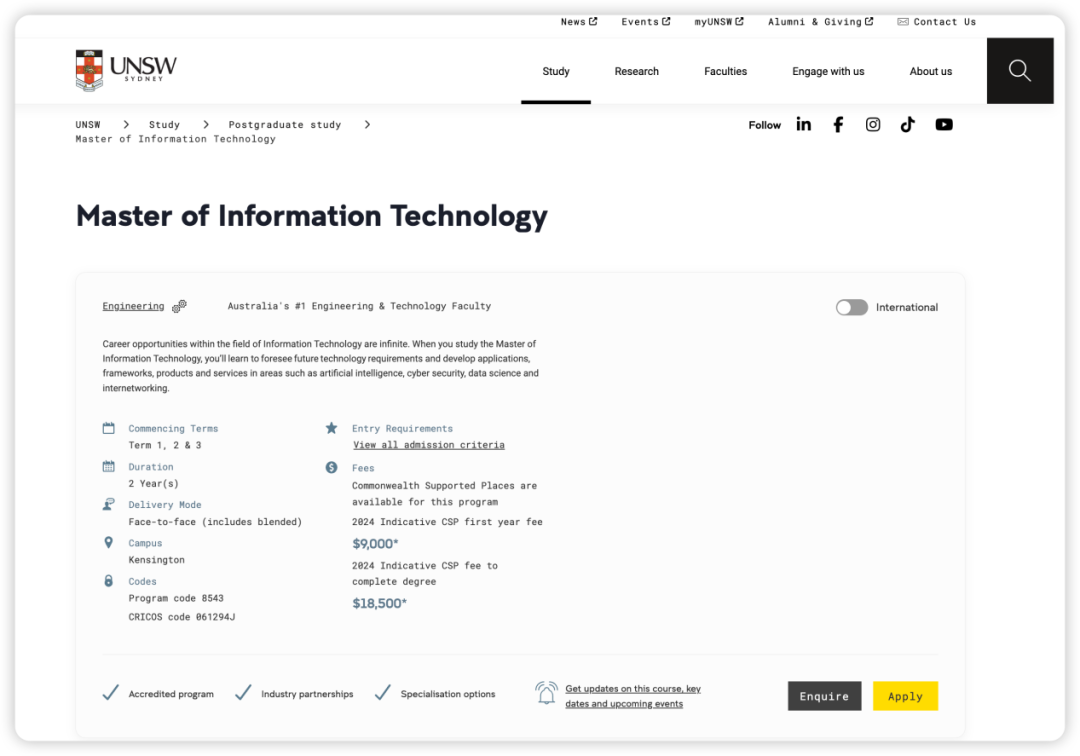The height and width of the screenshot is (756, 1080).
Task: Click the notification bell icon
Action: (546, 693)
